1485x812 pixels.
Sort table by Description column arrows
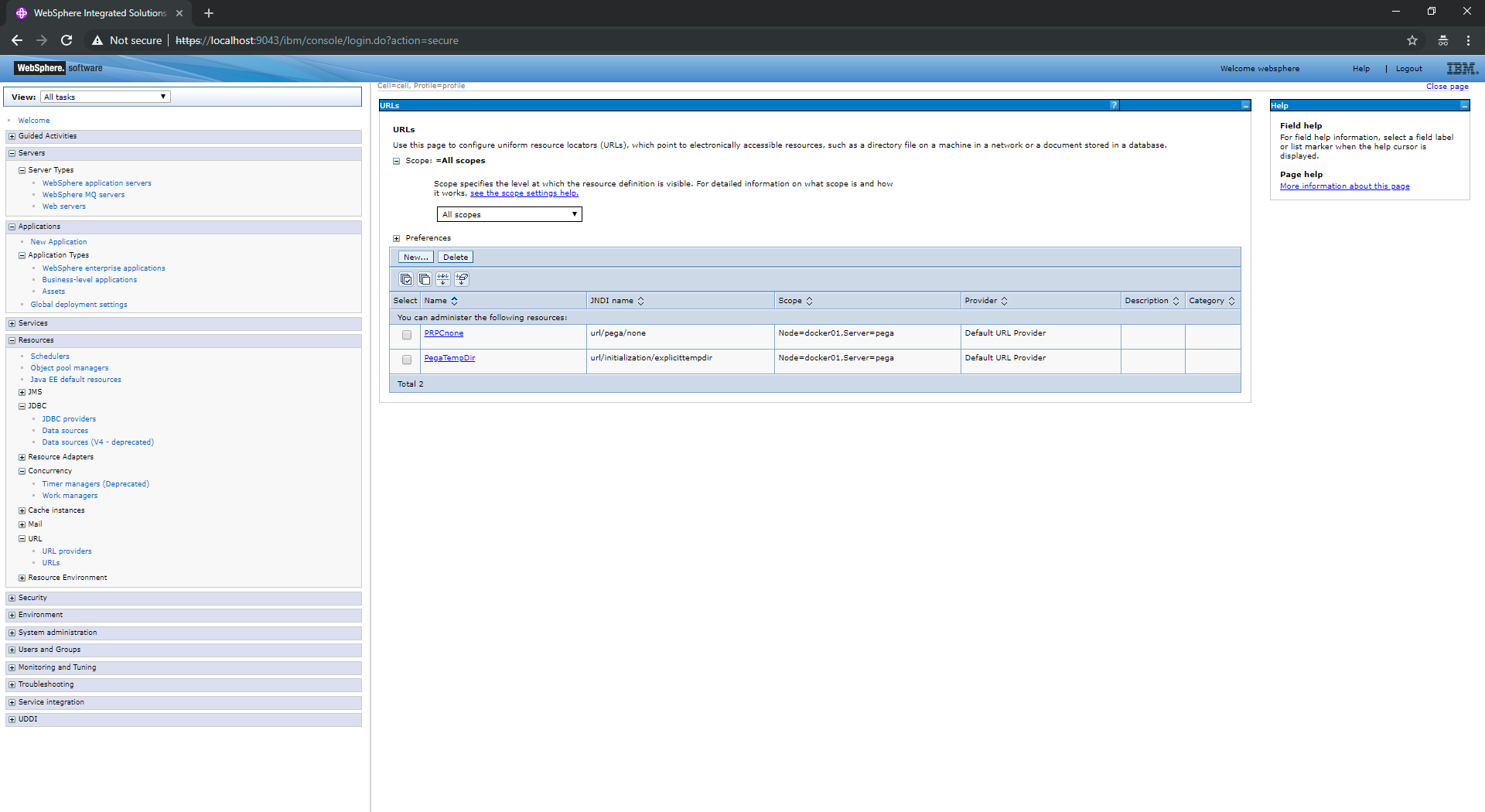pos(1176,301)
